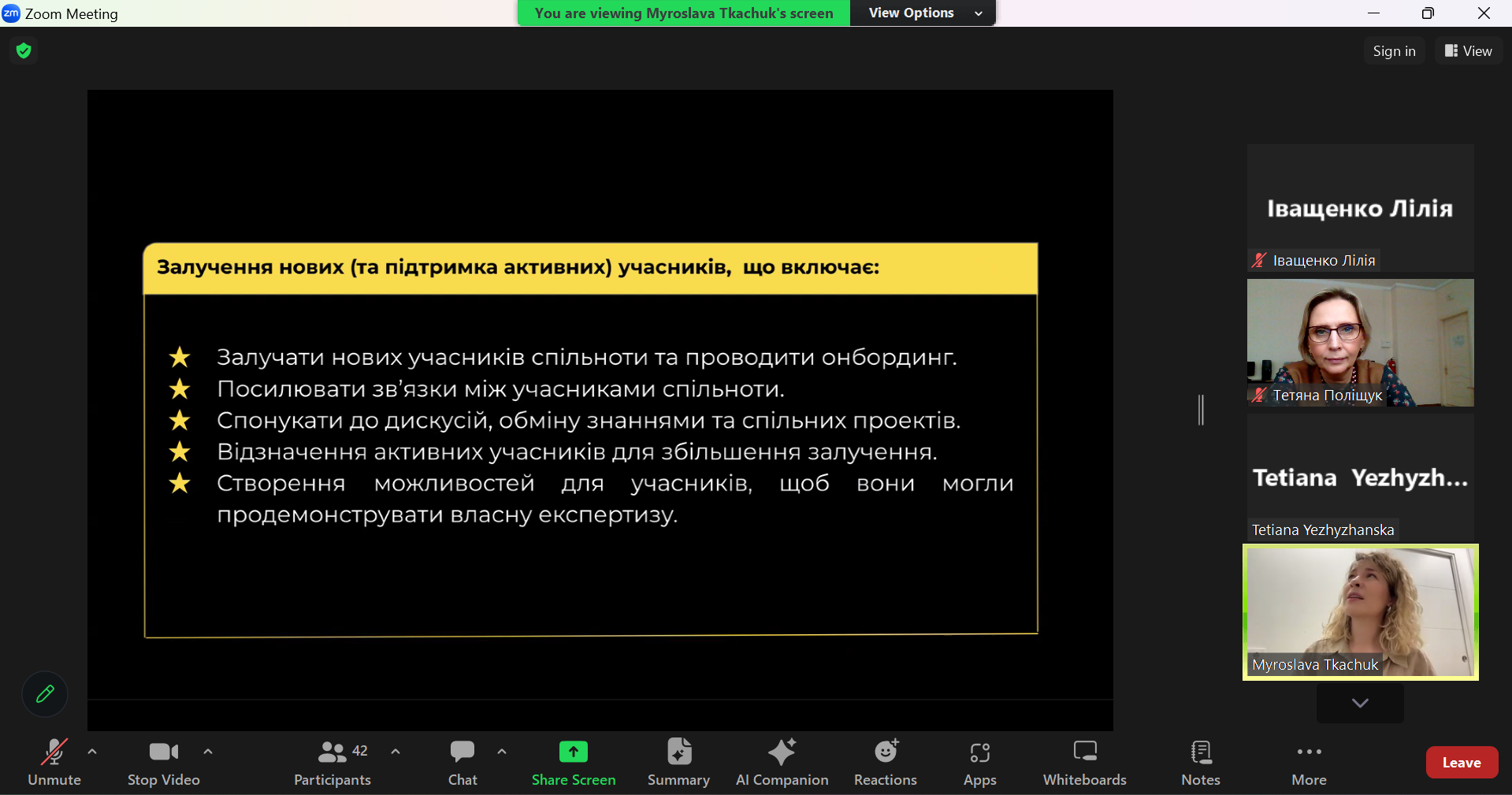Click the green annotate pencil icon
This screenshot has height=795, width=1512.
[x=45, y=694]
